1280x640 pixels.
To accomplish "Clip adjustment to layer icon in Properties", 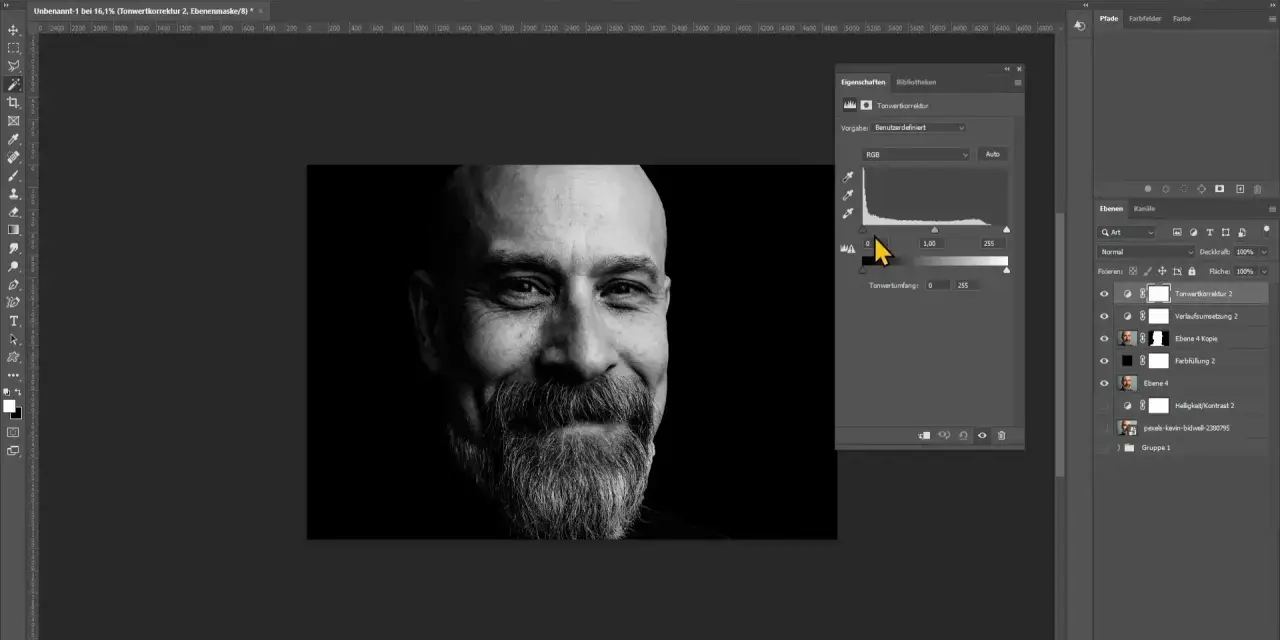I will click(924, 435).
